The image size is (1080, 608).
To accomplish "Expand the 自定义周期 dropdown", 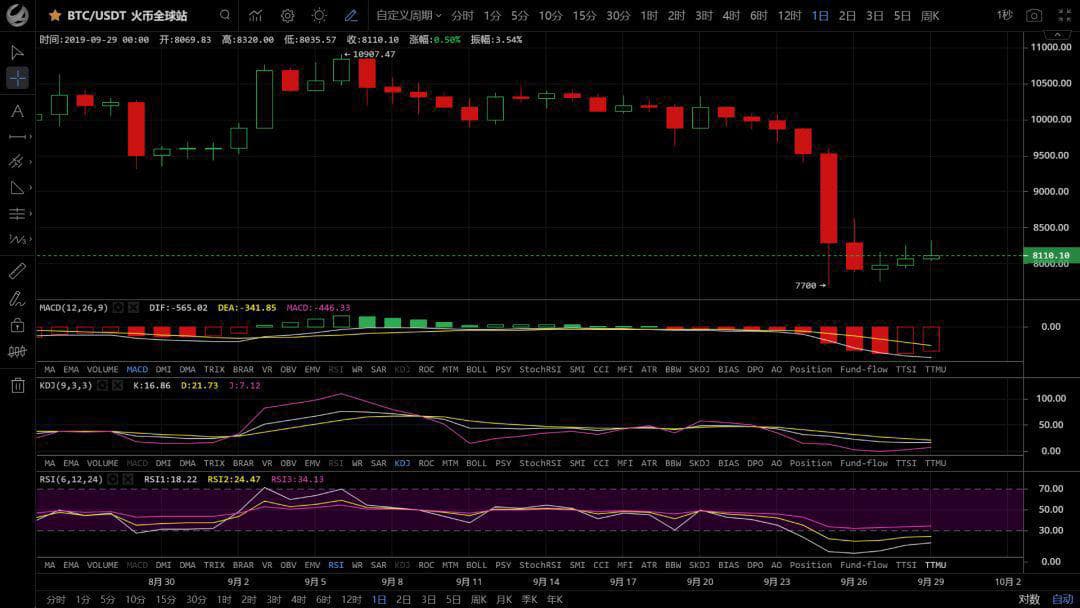I will (x=408, y=16).
